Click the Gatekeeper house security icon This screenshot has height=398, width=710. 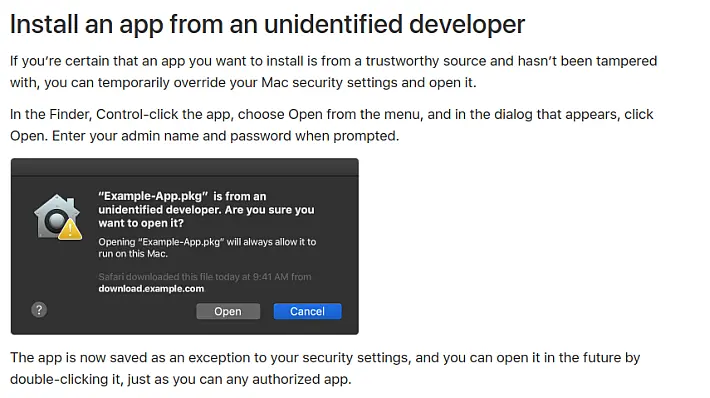point(57,216)
